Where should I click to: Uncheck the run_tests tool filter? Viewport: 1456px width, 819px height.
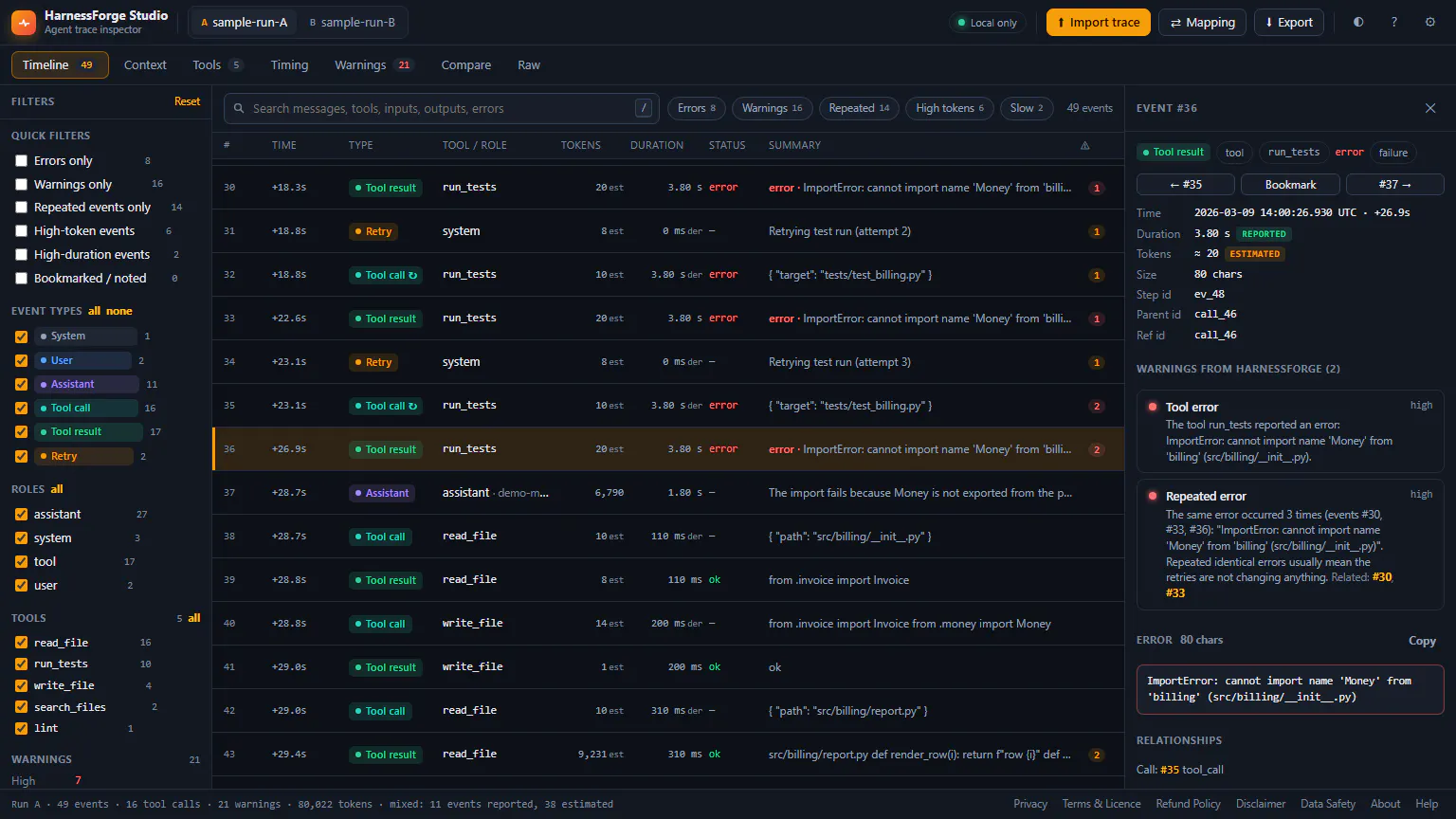click(x=21, y=664)
